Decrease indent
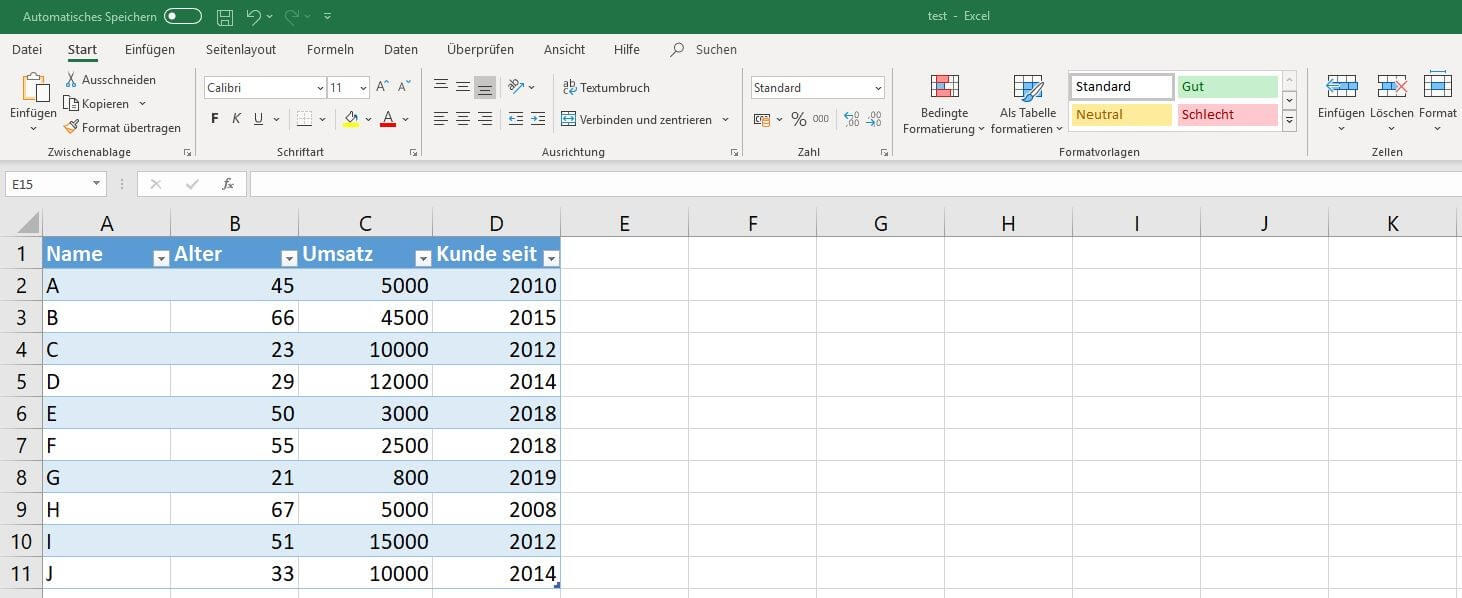1462x598 pixels. point(516,119)
